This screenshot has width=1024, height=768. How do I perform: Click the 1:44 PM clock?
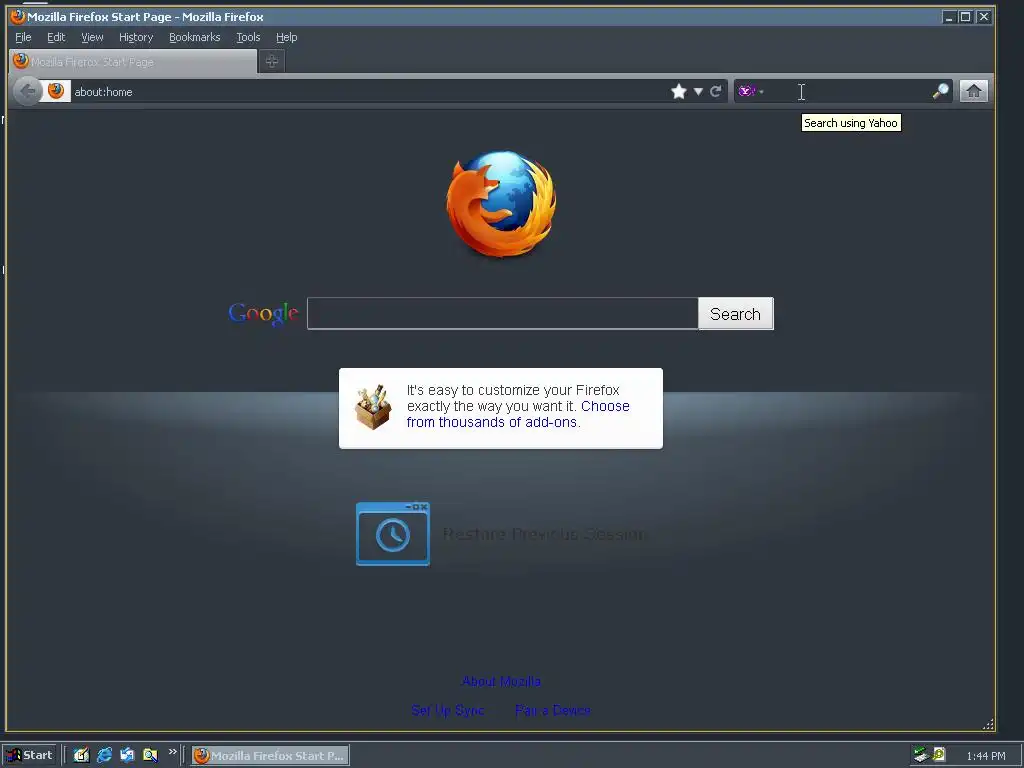click(x=985, y=756)
